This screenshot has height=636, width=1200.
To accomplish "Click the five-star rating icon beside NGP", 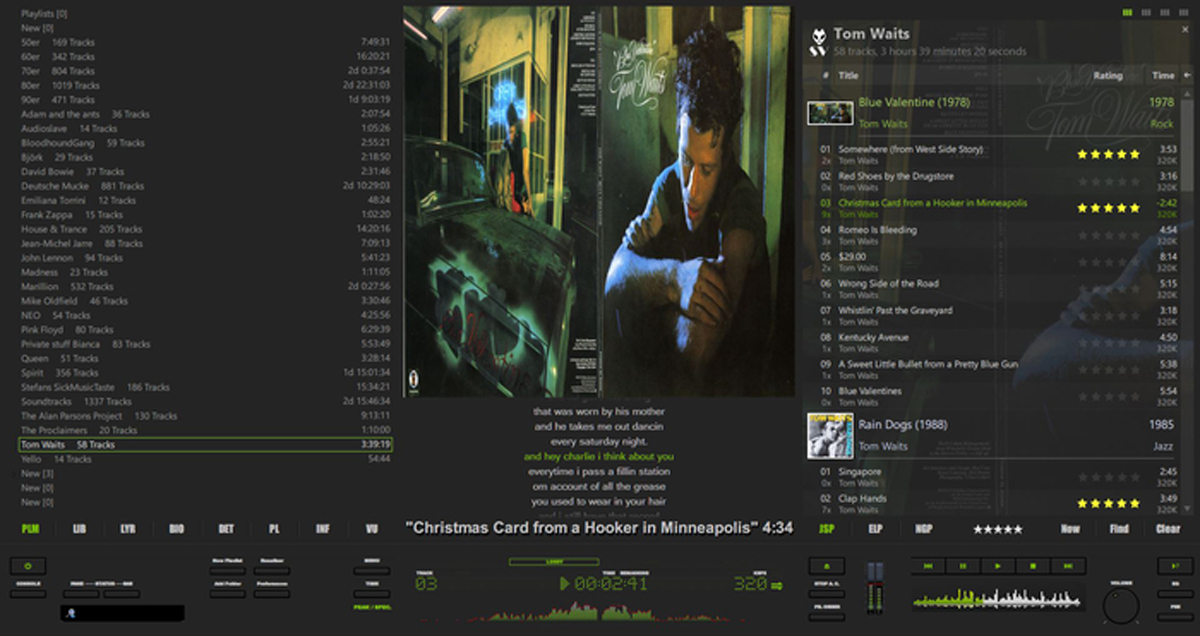I will point(997,529).
